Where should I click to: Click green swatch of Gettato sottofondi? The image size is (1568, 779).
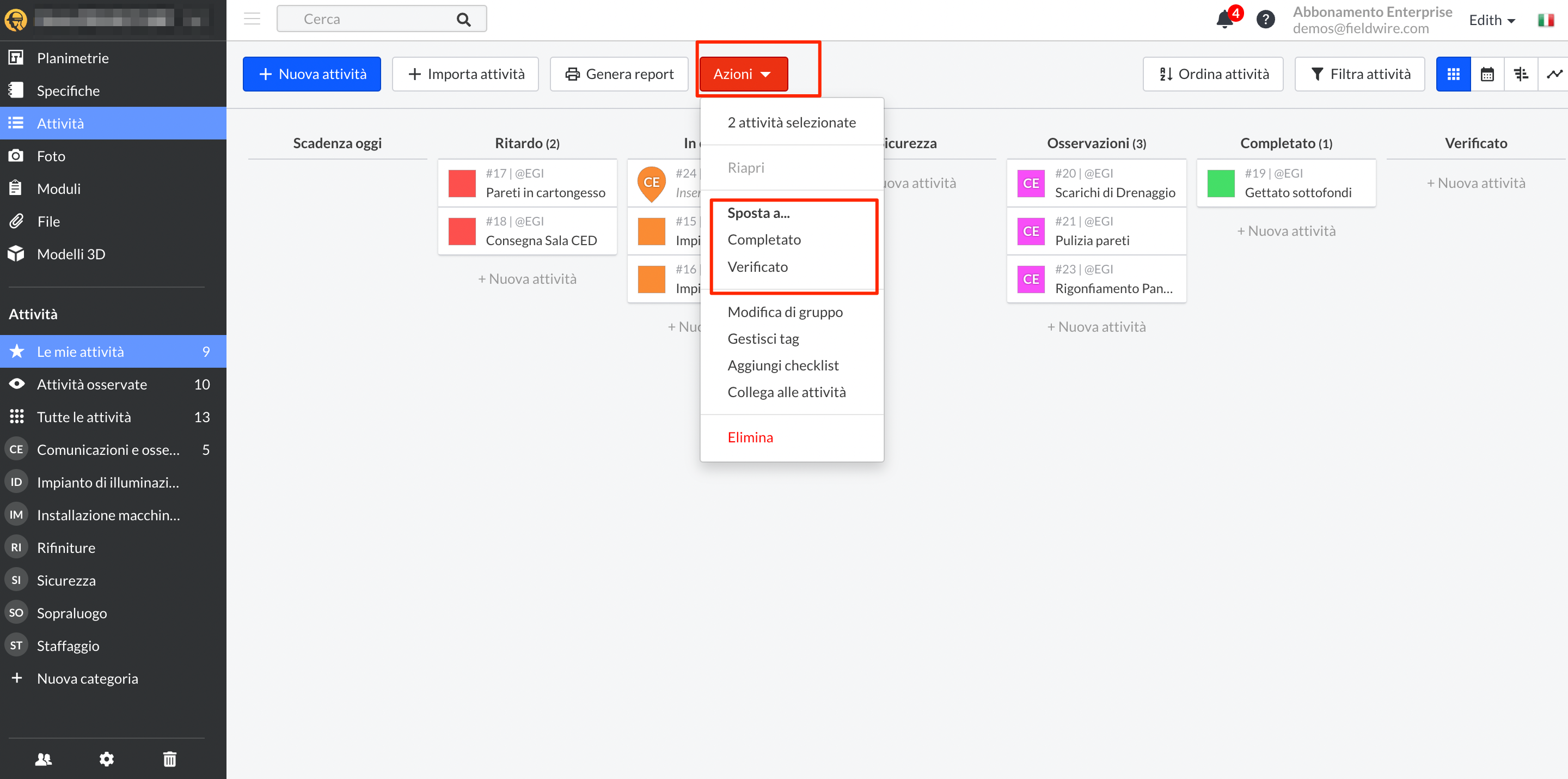(x=1221, y=184)
